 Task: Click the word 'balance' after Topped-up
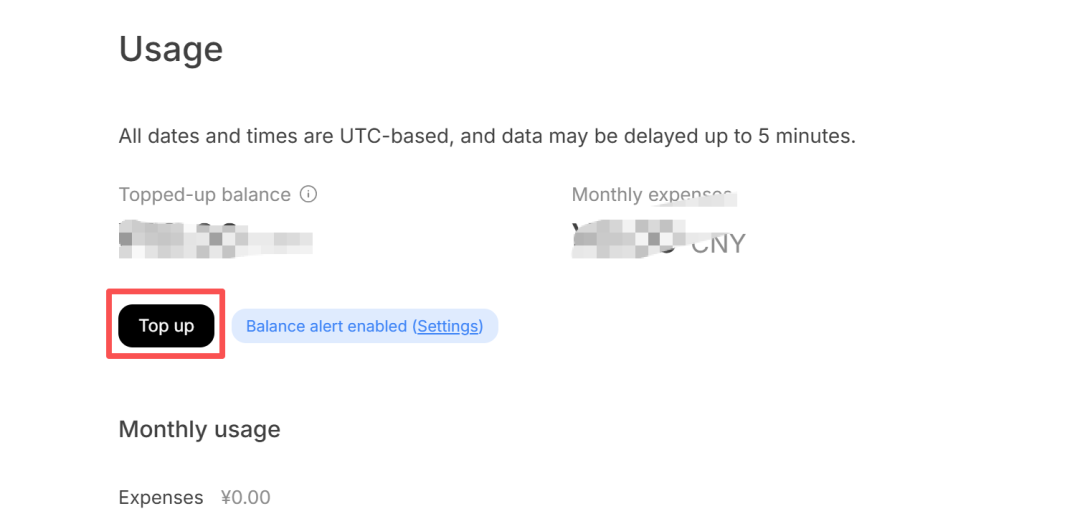point(256,195)
